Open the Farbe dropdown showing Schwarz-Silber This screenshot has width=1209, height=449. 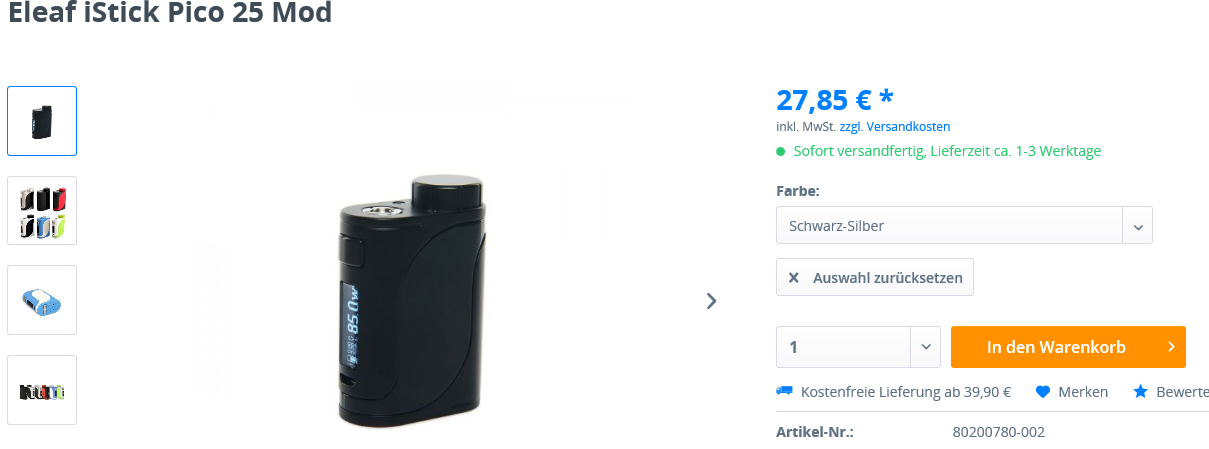tap(964, 225)
